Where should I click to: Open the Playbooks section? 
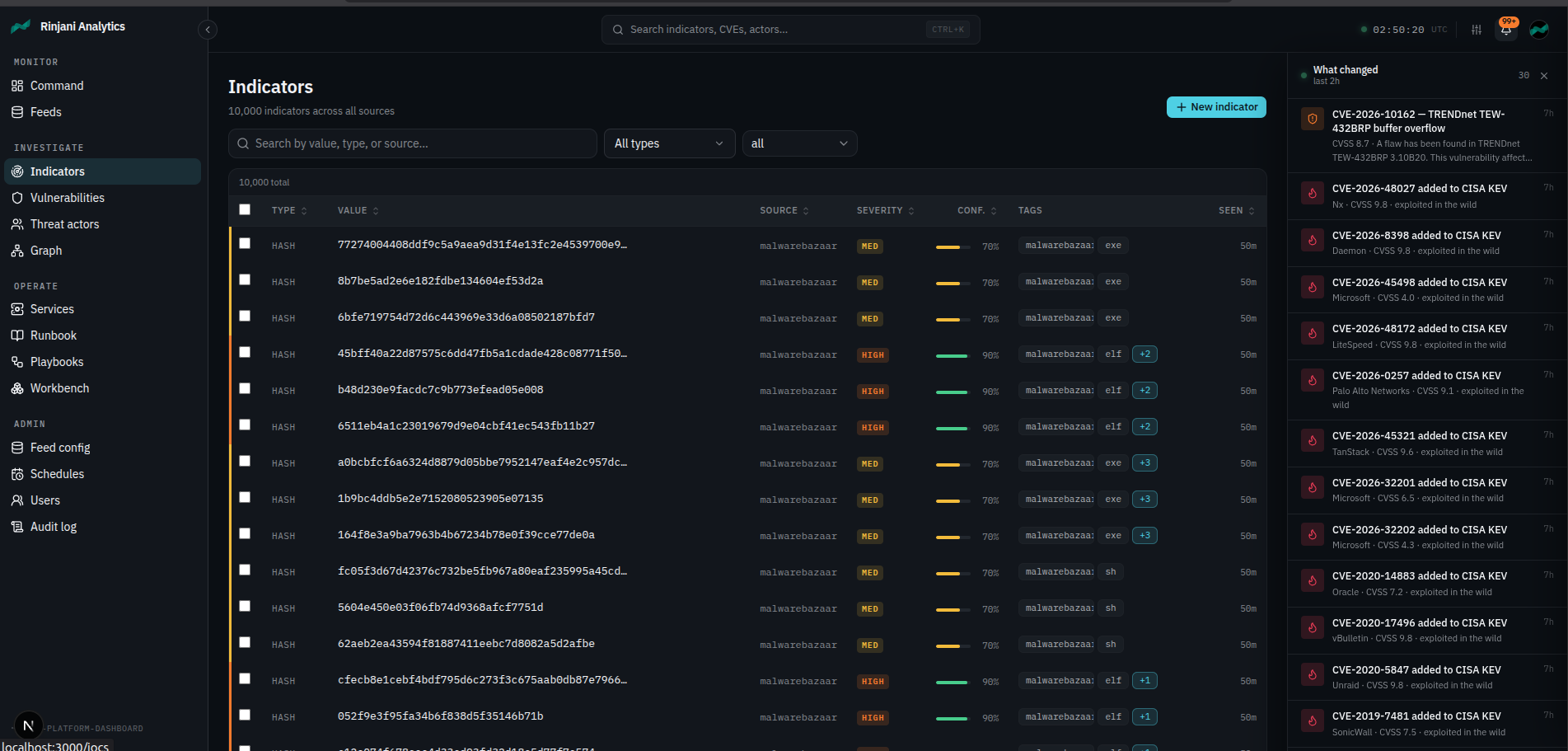click(x=102, y=362)
